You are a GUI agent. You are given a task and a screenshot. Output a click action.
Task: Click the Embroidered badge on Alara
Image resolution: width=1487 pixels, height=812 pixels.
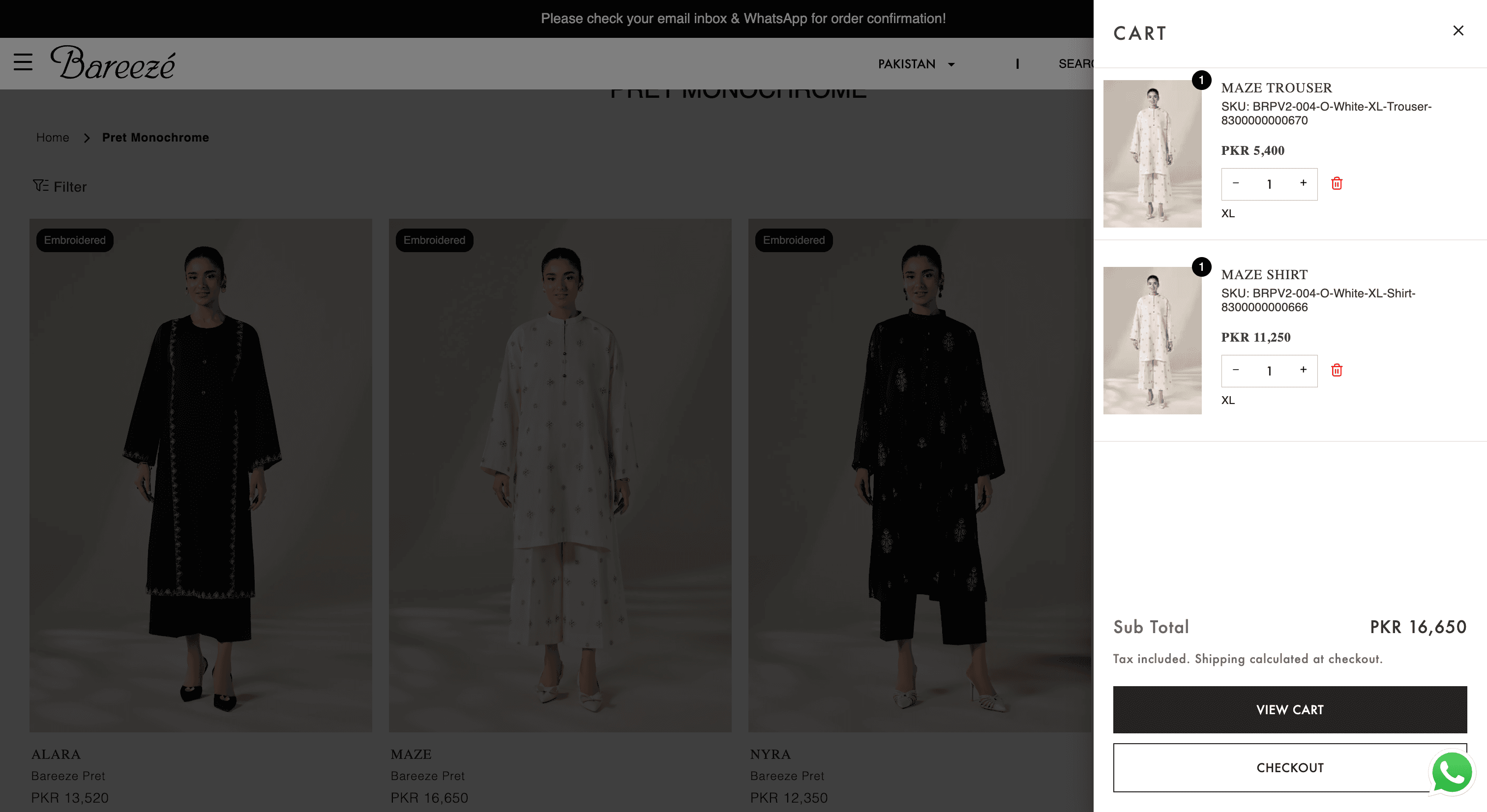[75, 240]
